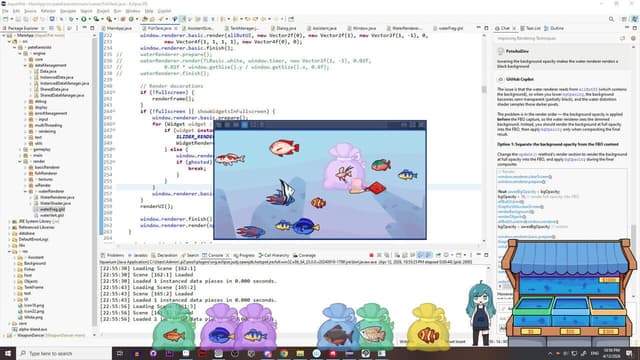Click the blue-roofed fish shop stall
The image size is (640, 360).
pos(569,292)
